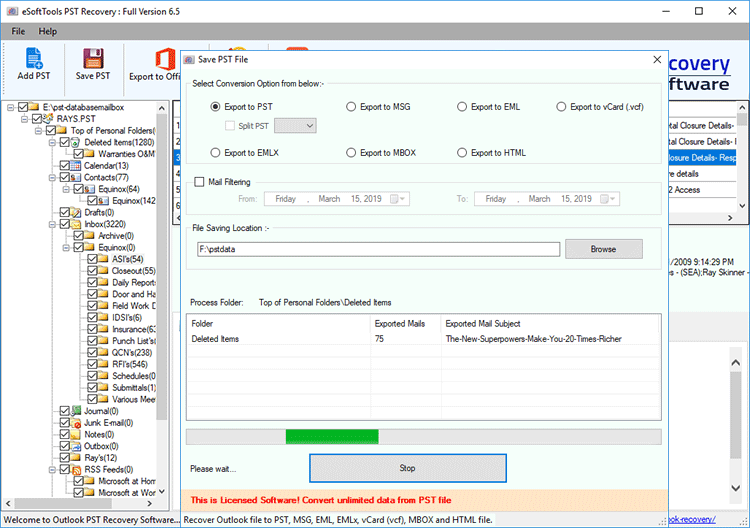Select the Submittals folder in tree
The image size is (750, 528).
[x=134, y=388]
